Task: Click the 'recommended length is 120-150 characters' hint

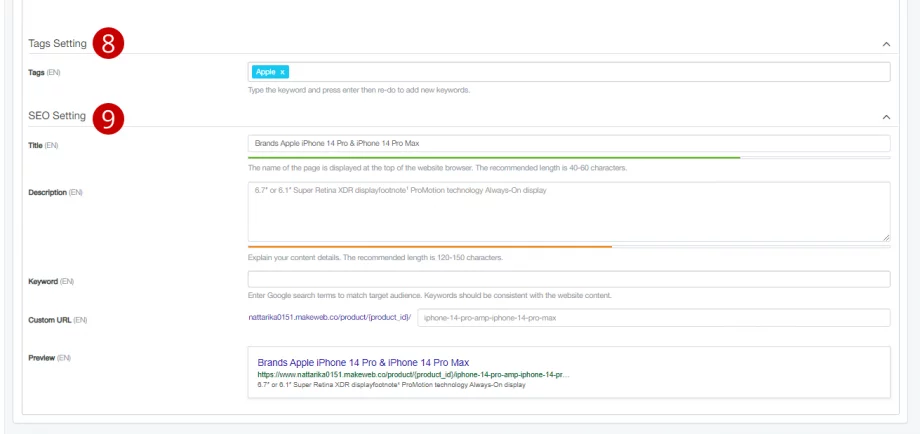Action: click(376, 257)
